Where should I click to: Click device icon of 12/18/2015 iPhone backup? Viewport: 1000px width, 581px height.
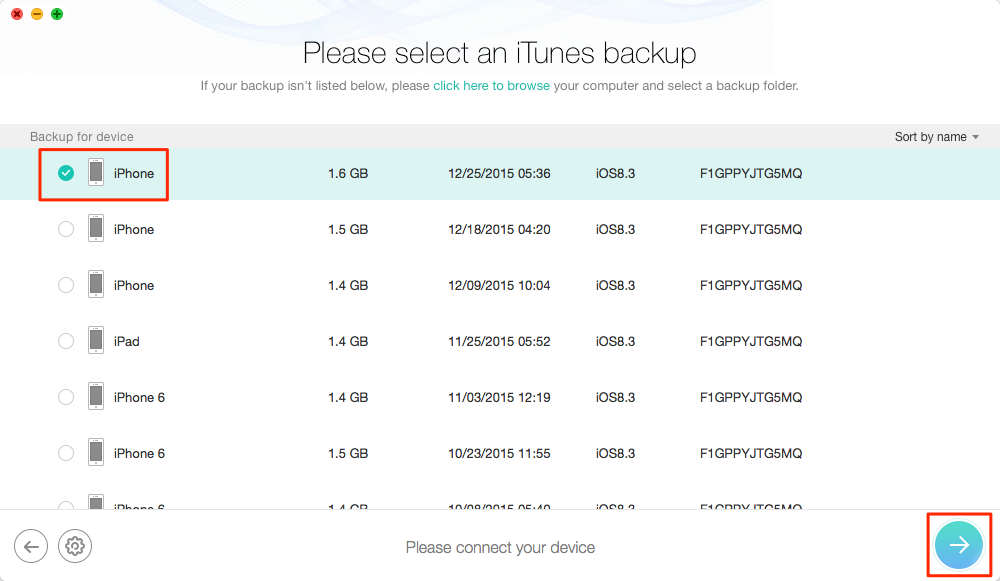(x=96, y=229)
